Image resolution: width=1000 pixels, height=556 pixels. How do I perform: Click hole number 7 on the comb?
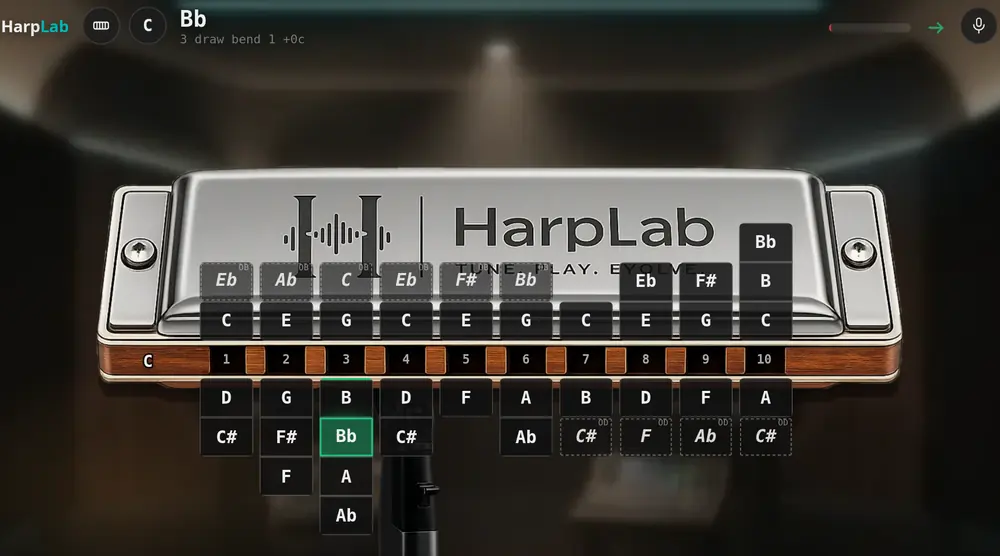[x=585, y=359]
